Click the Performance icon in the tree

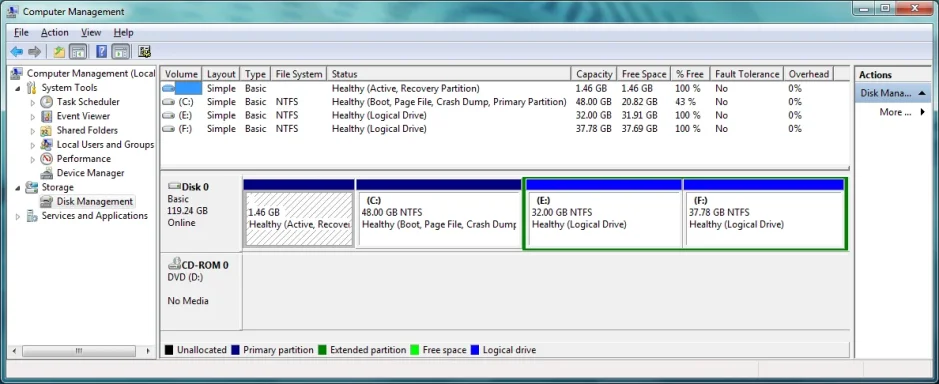(x=47, y=159)
